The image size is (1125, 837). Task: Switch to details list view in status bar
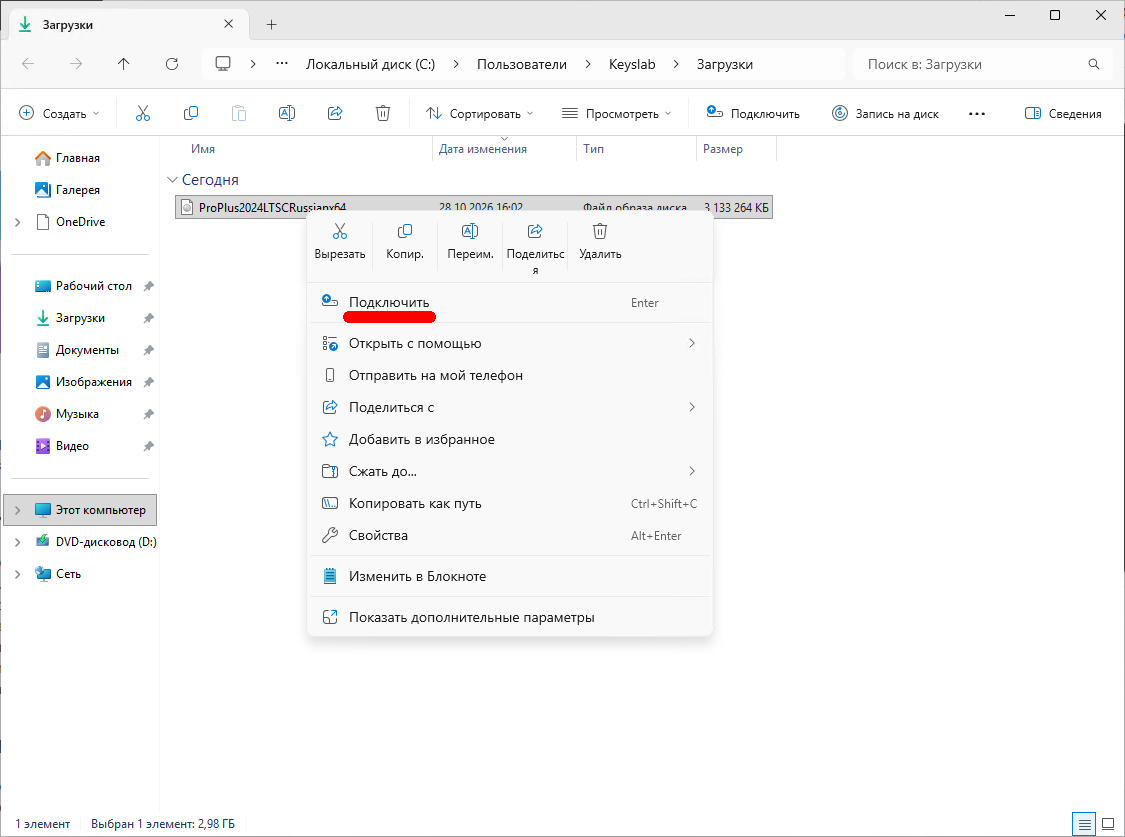pyautogui.click(x=1084, y=824)
